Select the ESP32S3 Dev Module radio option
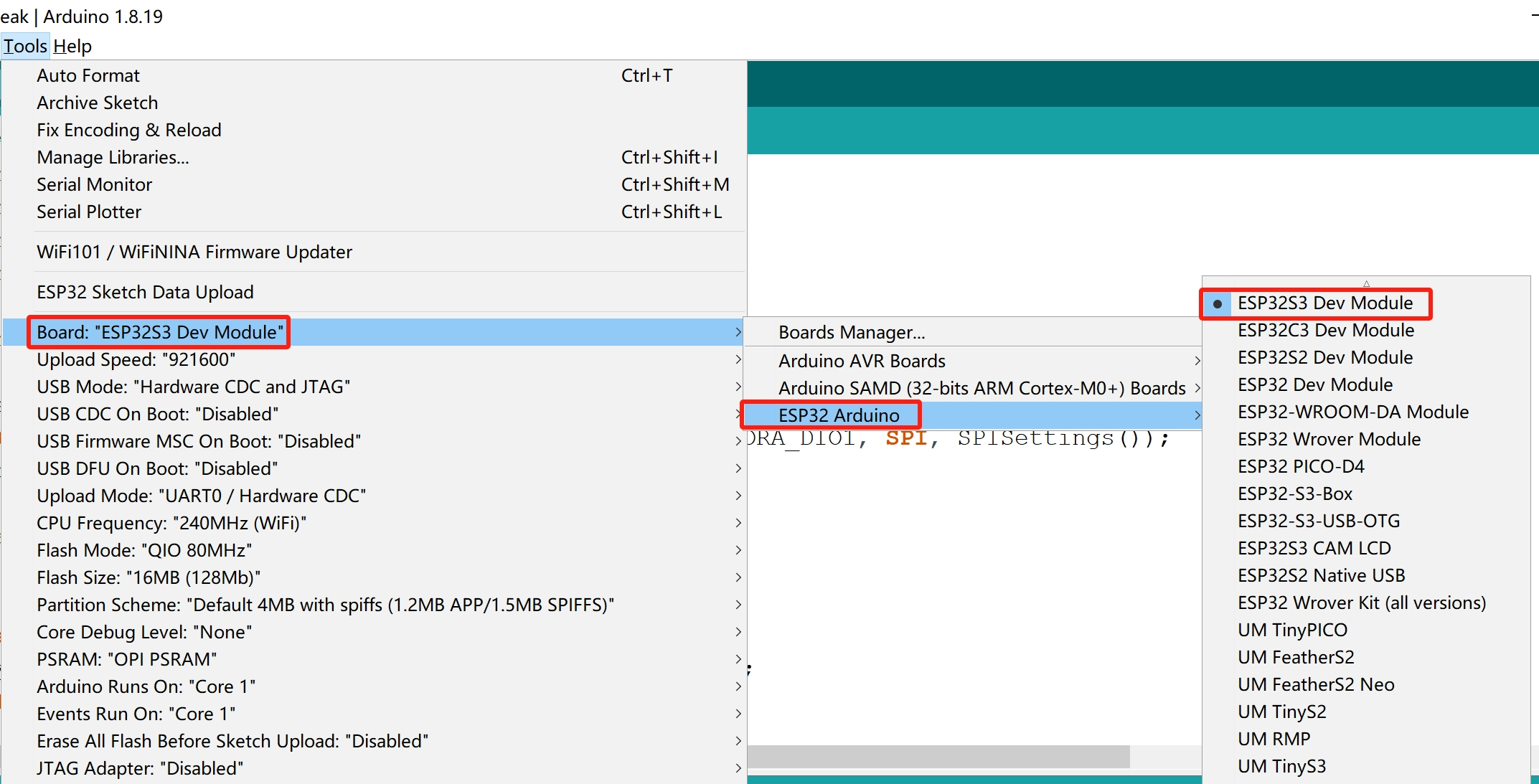 pos(1366,303)
